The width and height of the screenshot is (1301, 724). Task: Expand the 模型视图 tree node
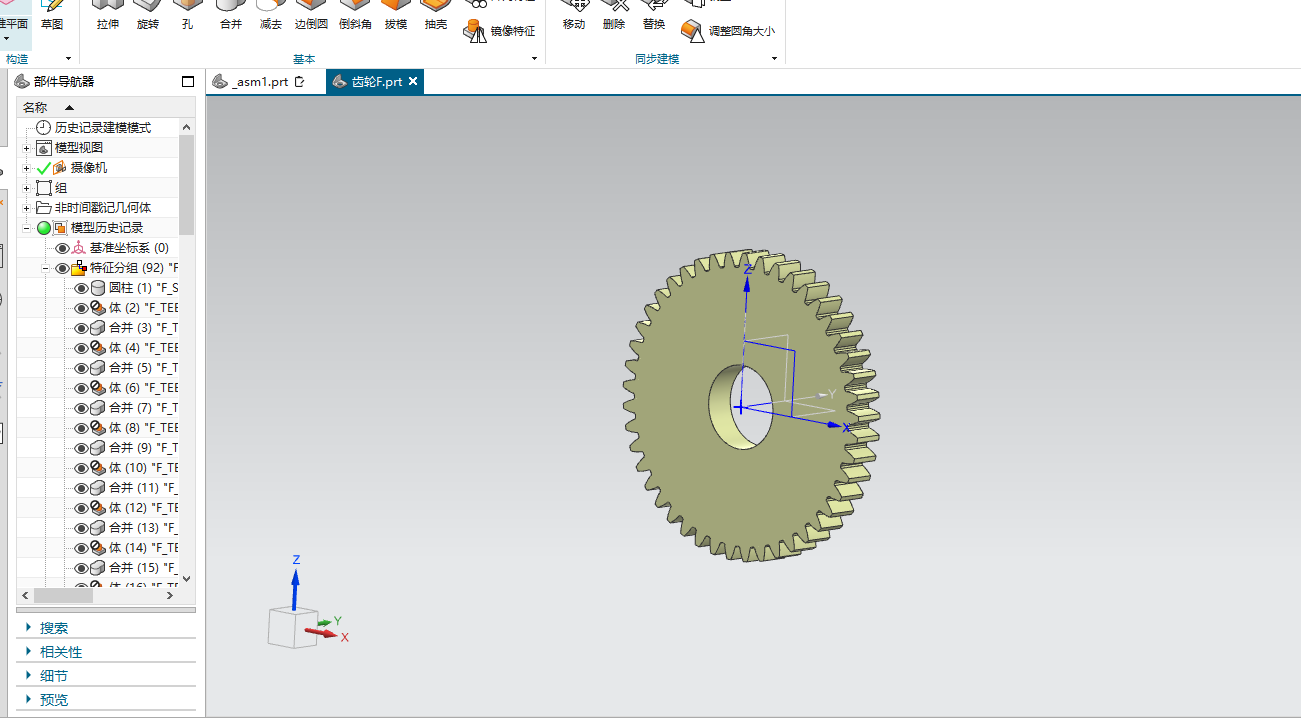(x=27, y=148)
